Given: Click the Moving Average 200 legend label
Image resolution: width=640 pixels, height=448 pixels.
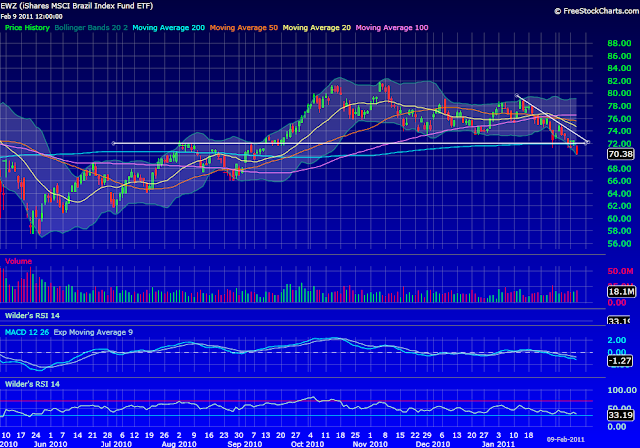Looking at the screenshot, I should click(169, 28).
